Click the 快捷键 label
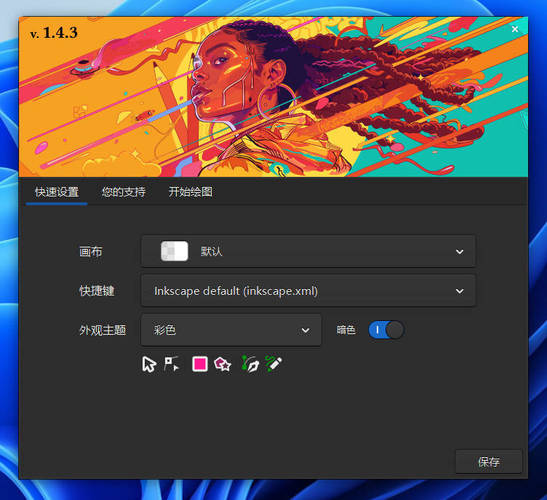 97,291
